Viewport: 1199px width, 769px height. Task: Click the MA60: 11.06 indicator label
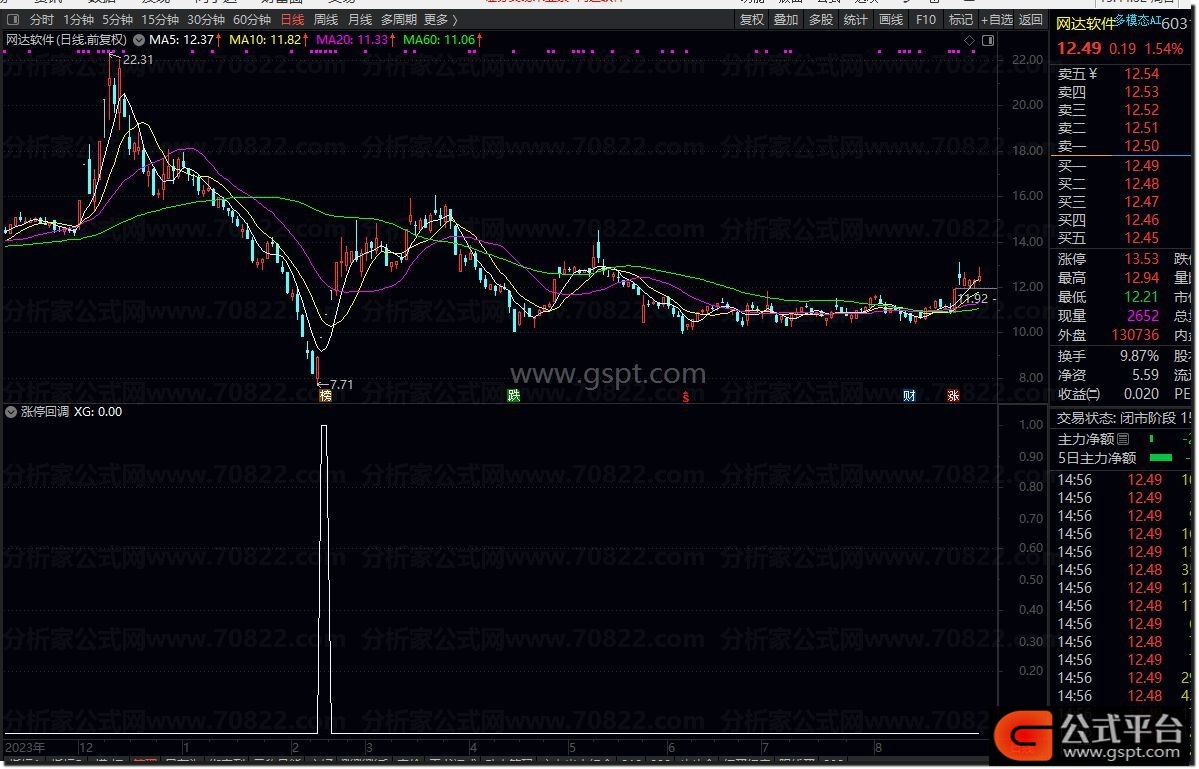point(438,40)
